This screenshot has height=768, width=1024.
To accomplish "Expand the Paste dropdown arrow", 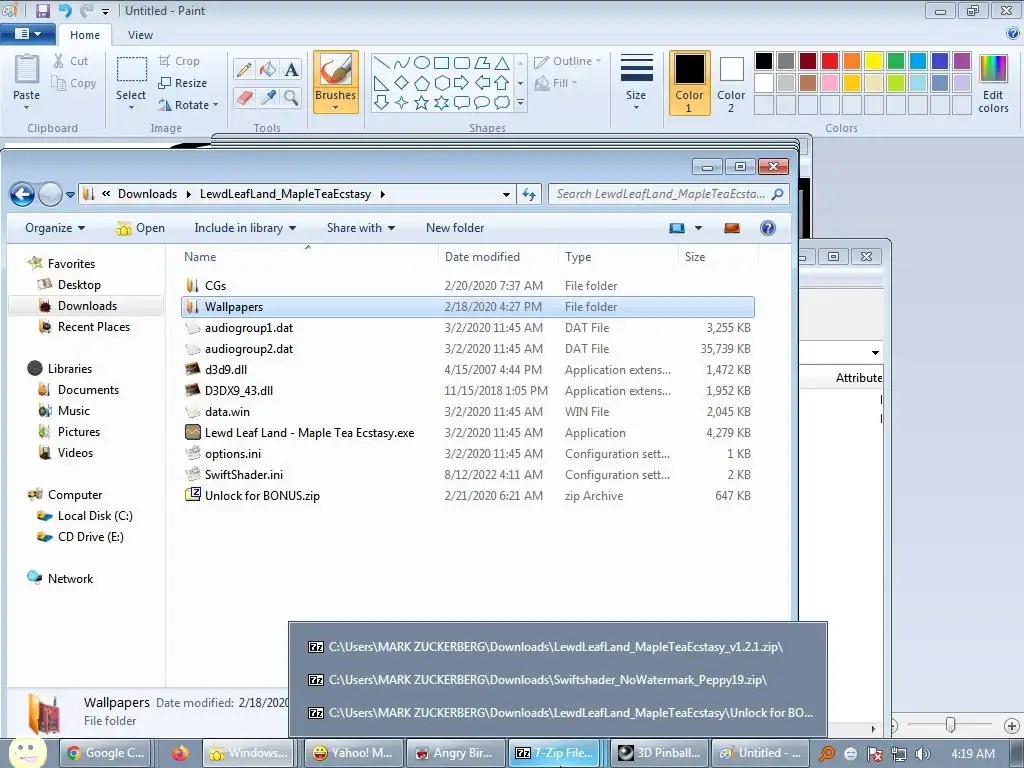I will [x=27, y=107].
